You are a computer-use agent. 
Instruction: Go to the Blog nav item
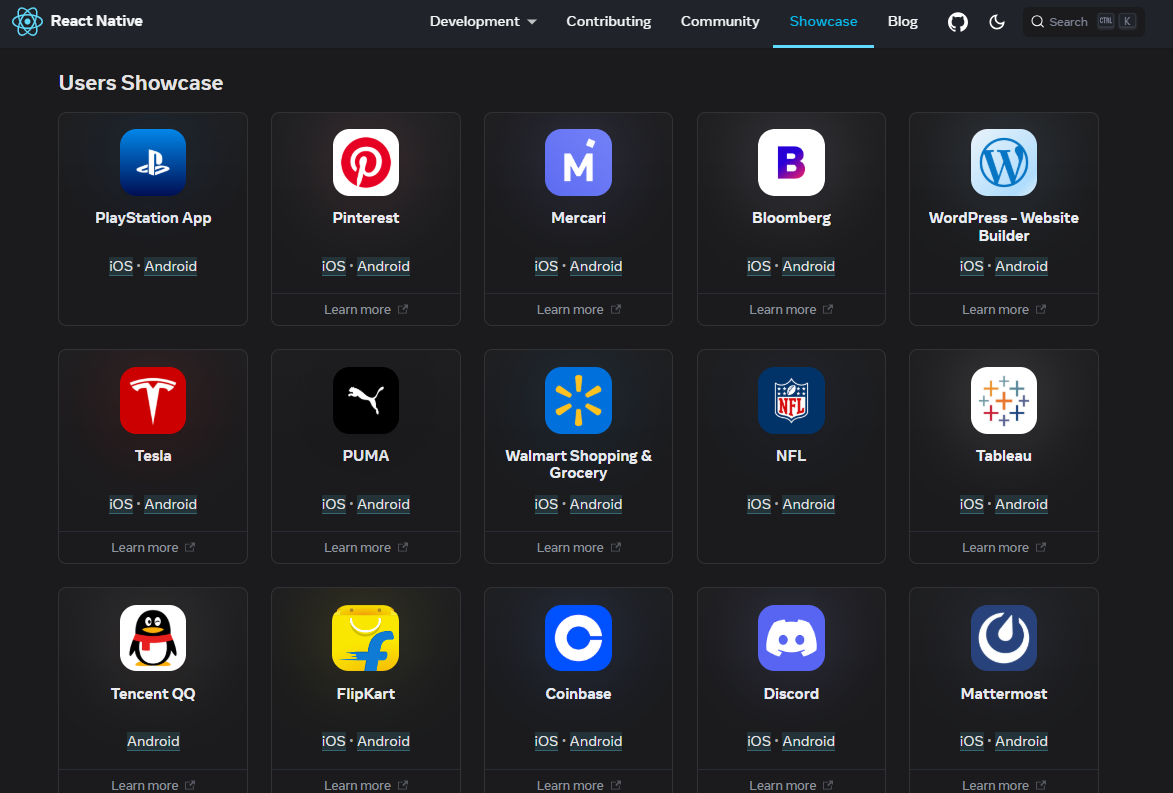[902, 22]
